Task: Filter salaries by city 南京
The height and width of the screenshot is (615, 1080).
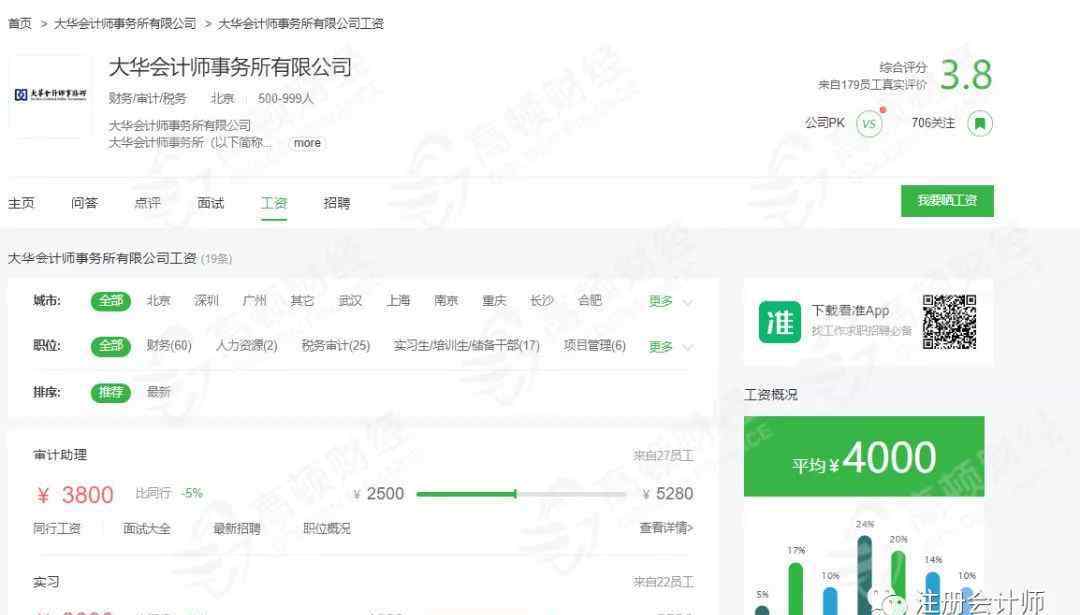Action: [x=446, y=301]
